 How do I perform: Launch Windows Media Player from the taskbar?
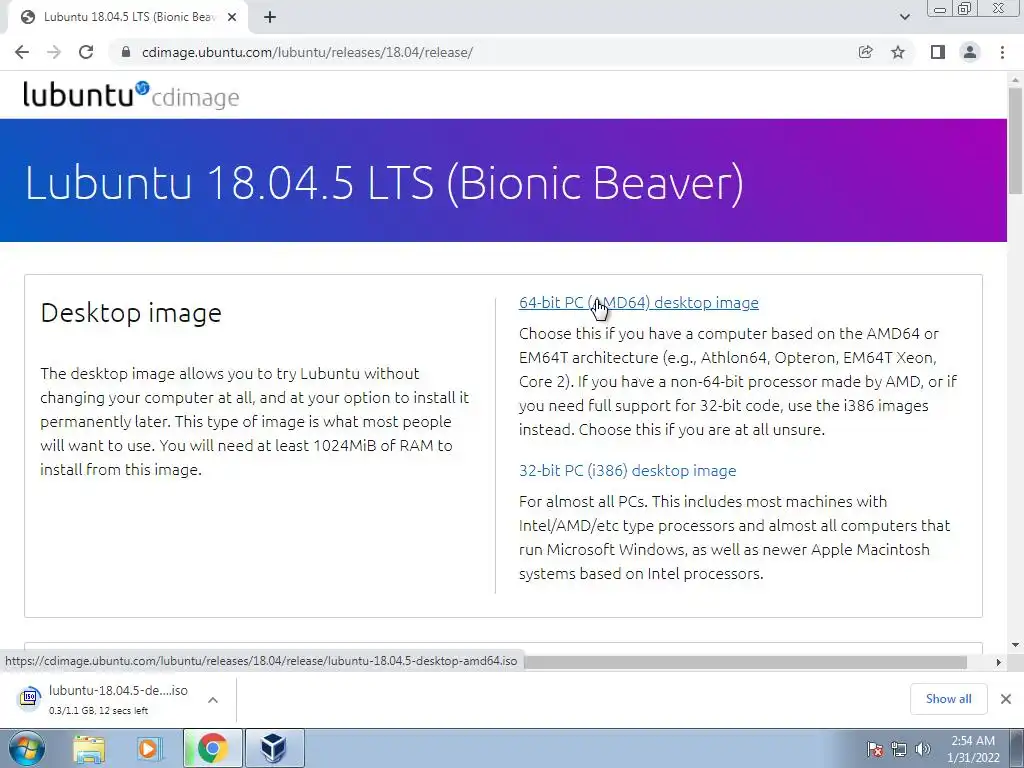click(x=149, y=748)
